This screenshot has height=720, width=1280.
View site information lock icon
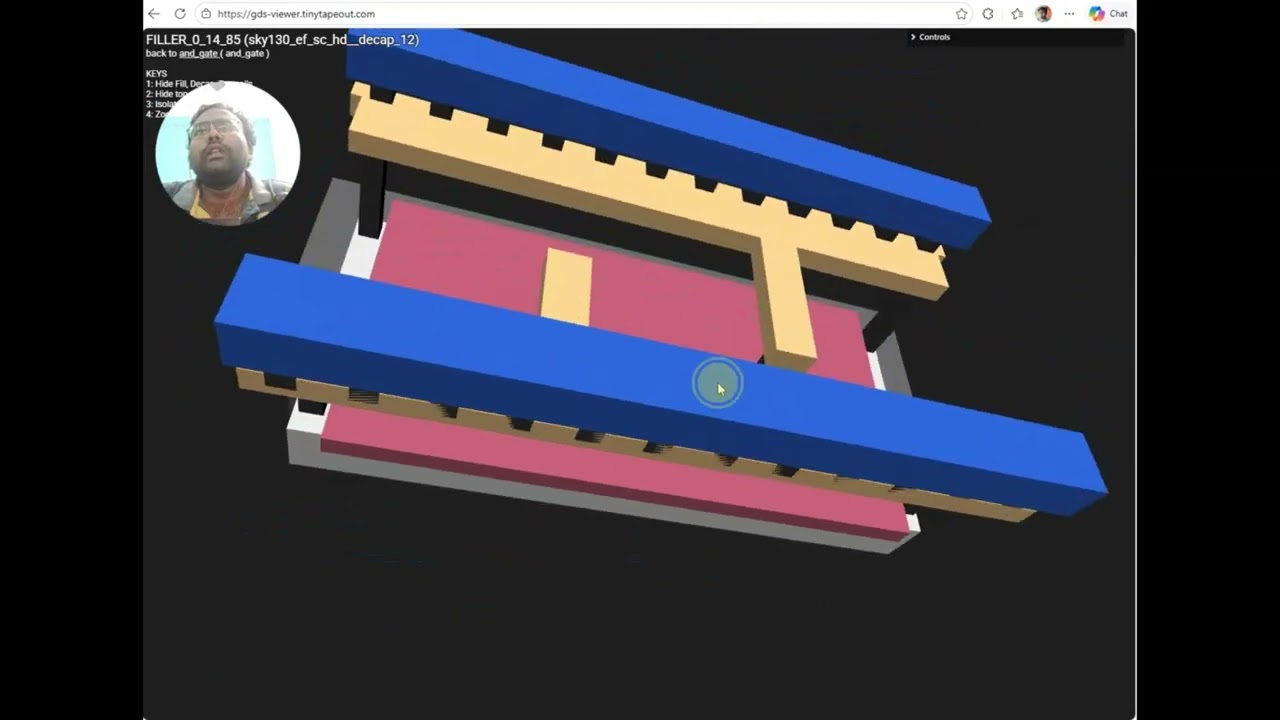tap(206, 14)
